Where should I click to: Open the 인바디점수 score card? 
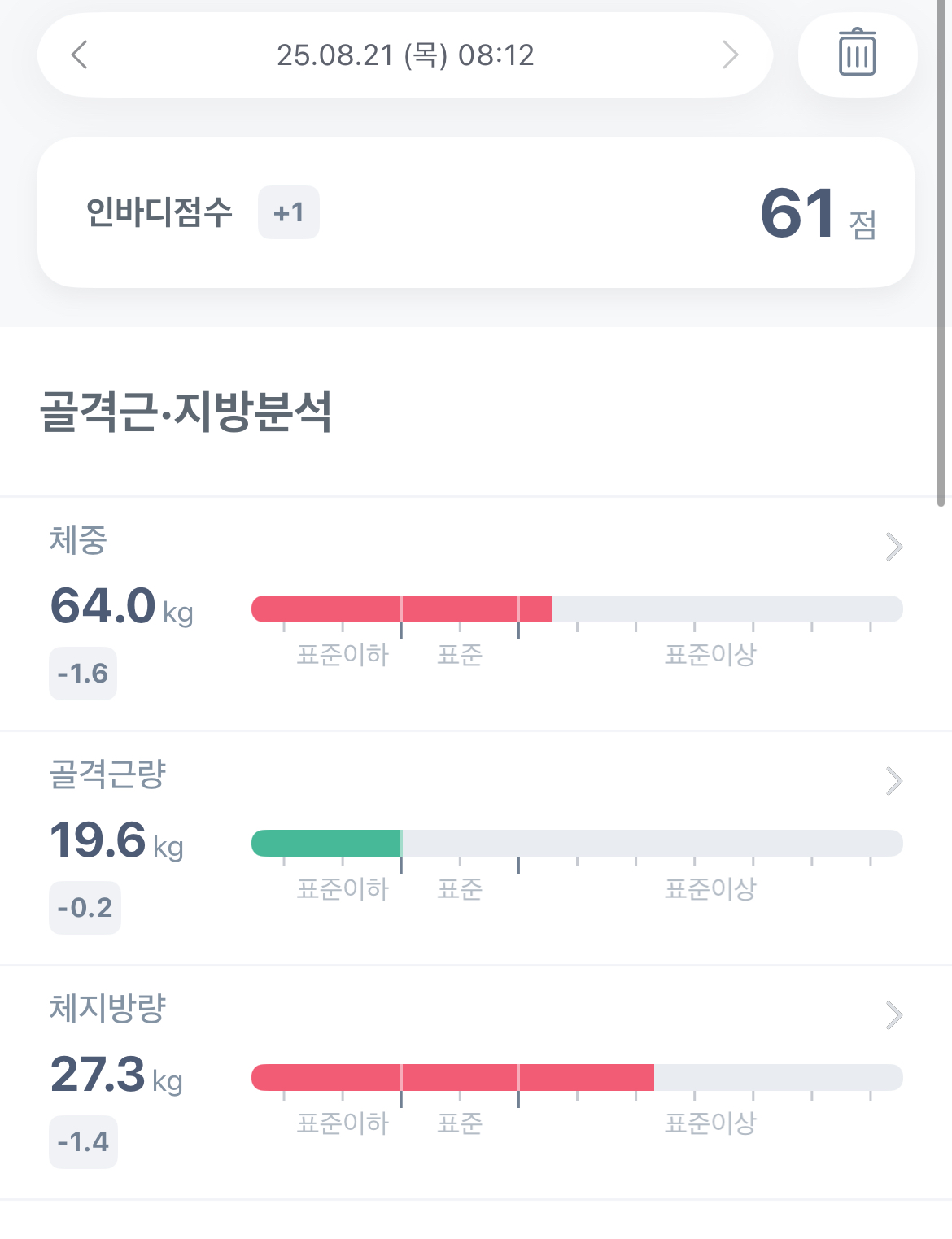476,212
